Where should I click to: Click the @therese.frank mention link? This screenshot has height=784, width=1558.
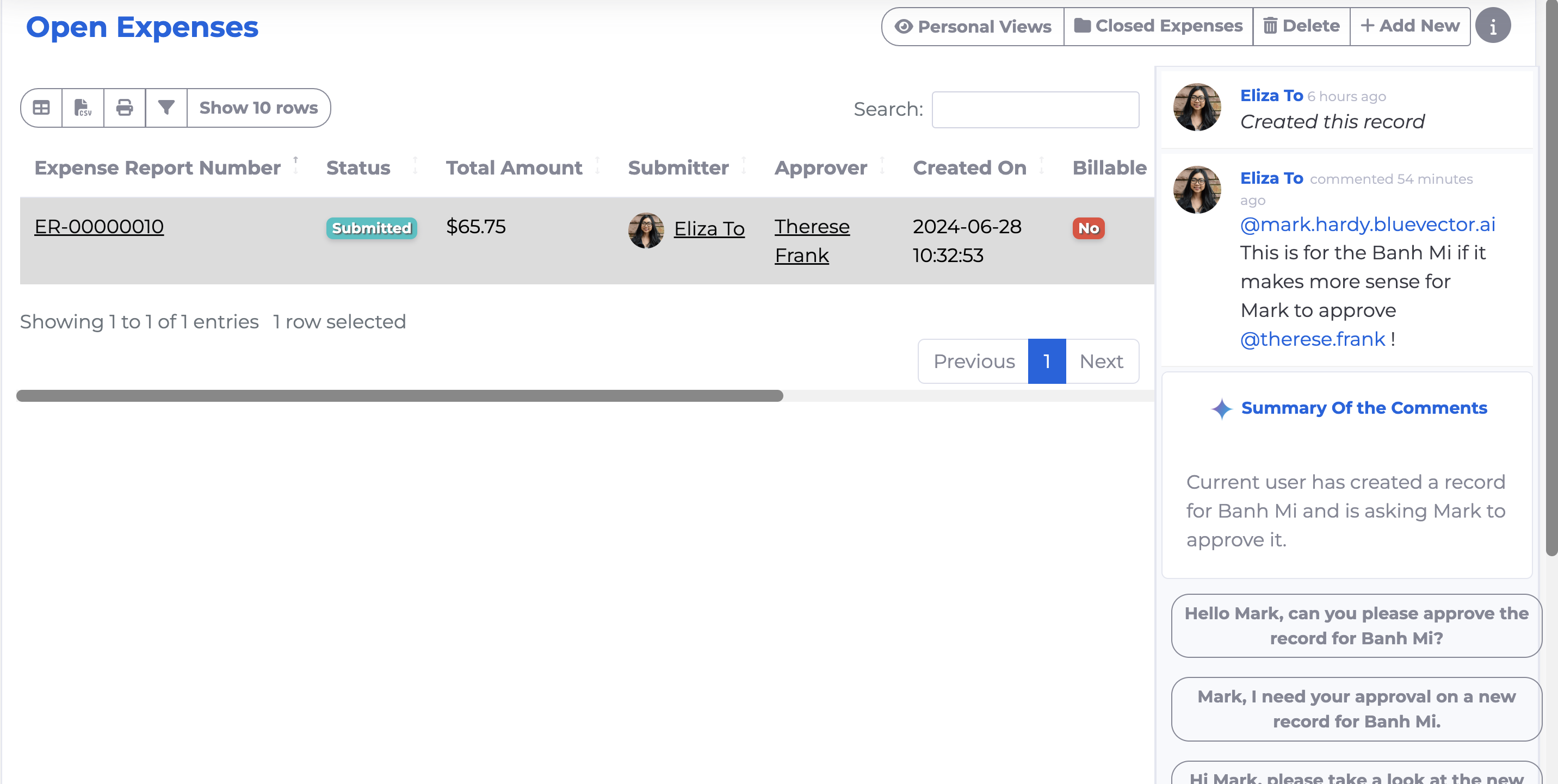click(x=1313, y=339)
